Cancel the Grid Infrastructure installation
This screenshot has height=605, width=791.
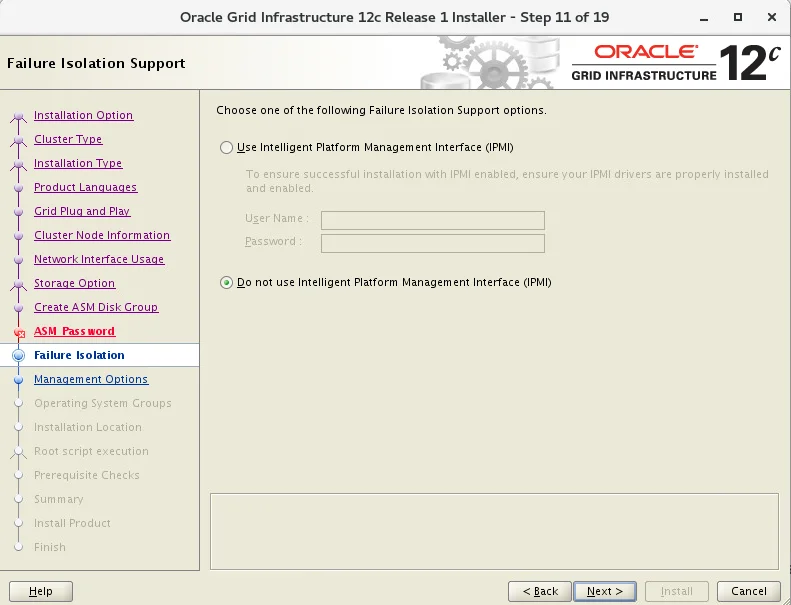(749, 591)
